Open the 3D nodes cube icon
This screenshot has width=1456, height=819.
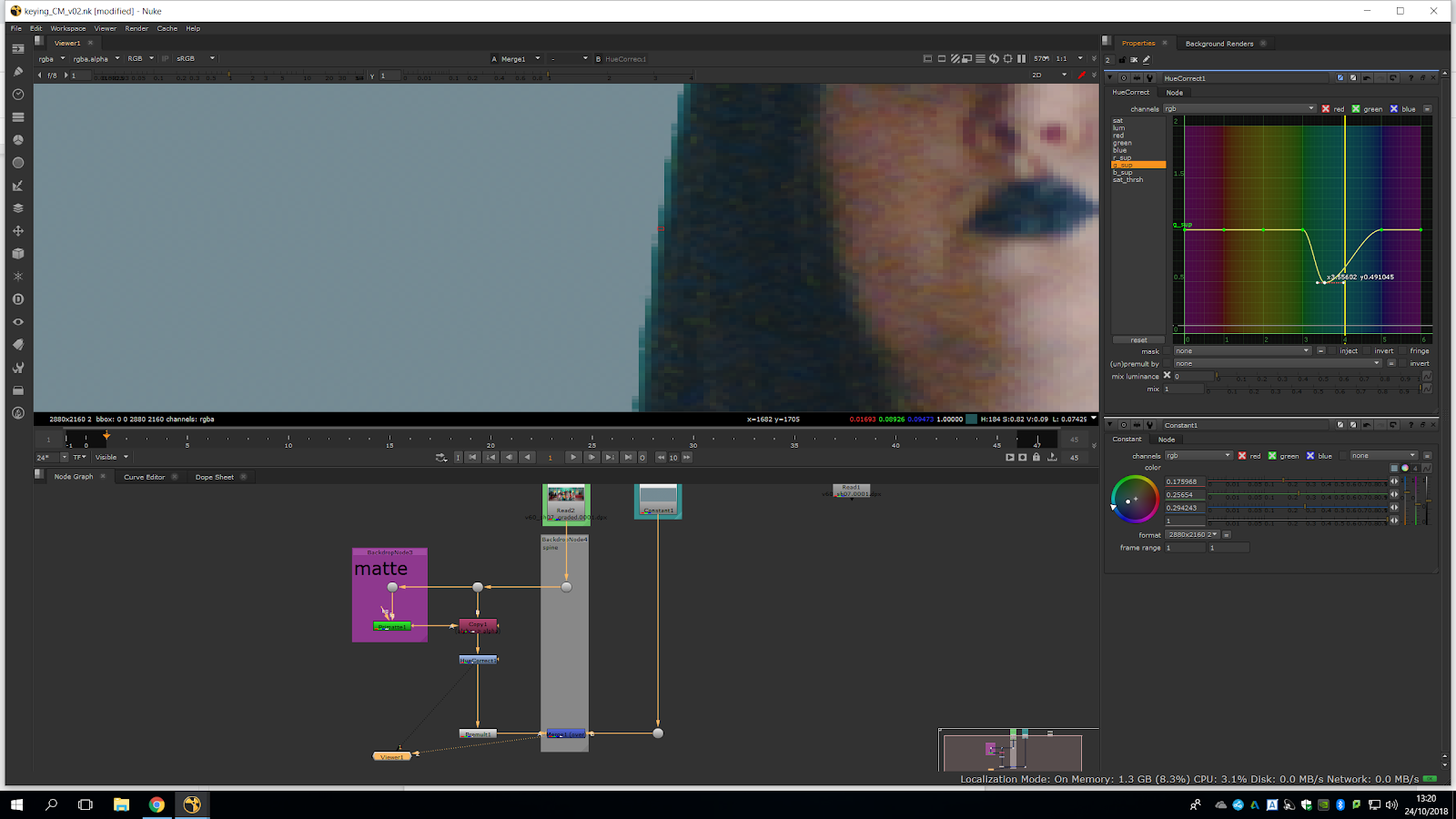coord(17,254)
